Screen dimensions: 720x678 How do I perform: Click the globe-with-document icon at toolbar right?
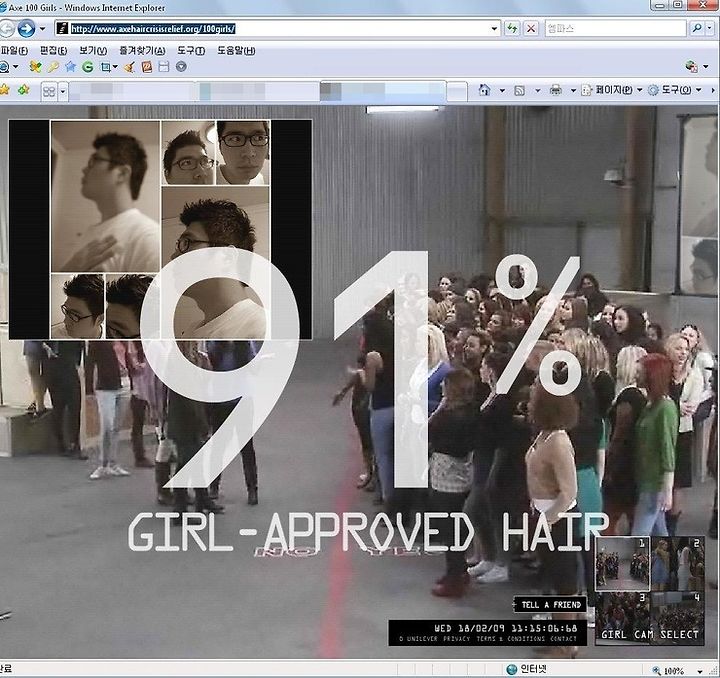692,67
